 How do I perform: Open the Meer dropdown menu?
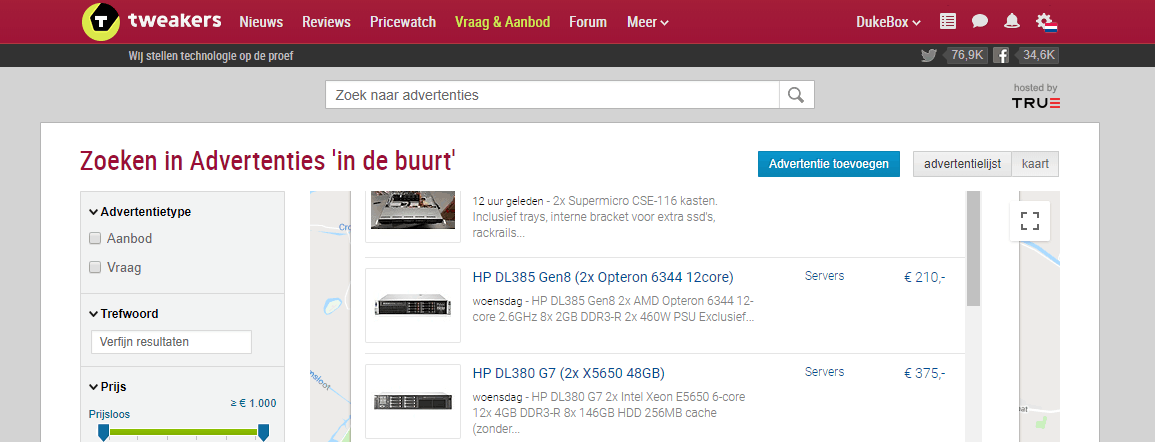click(647, 22)
